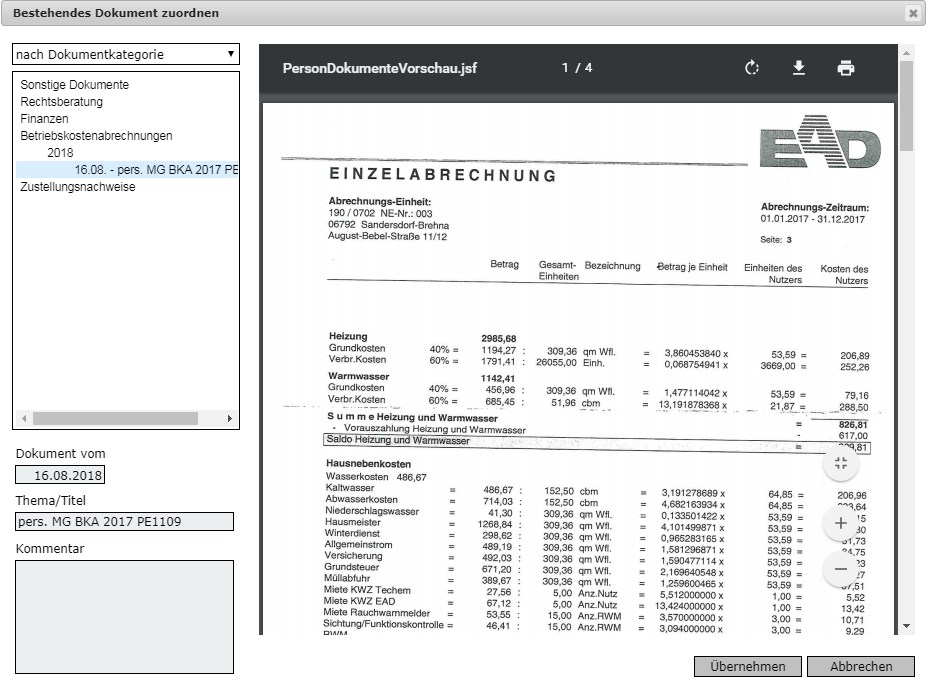
Task: Click the Miete Rauchwarnmelder row label
Action: [377, 613]
